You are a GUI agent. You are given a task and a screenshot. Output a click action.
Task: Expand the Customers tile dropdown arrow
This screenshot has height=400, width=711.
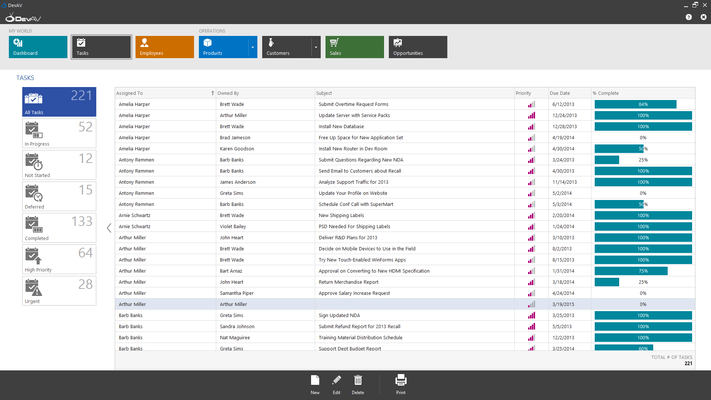click(316, 47)
